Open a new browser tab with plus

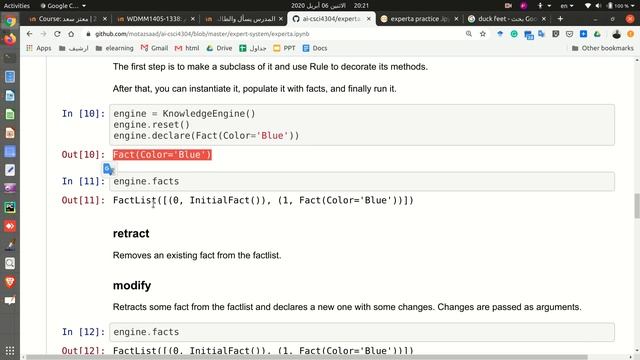[x=560, y=19]
